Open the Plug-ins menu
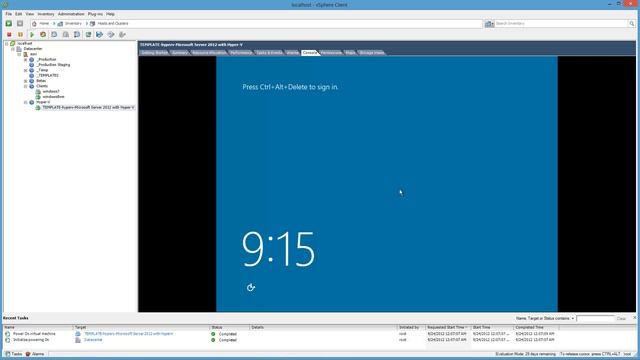640x360 pixels. coord(96,14)
